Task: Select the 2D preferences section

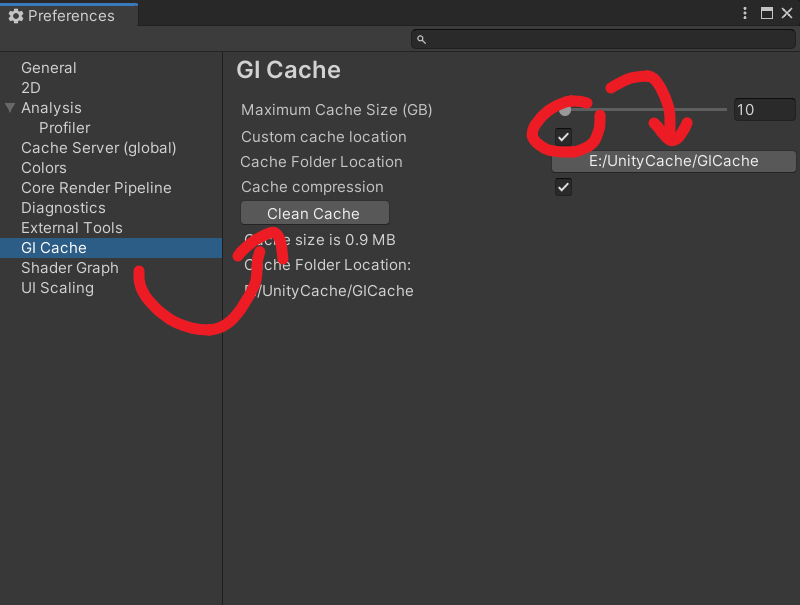Action: (x=31, y=87)
